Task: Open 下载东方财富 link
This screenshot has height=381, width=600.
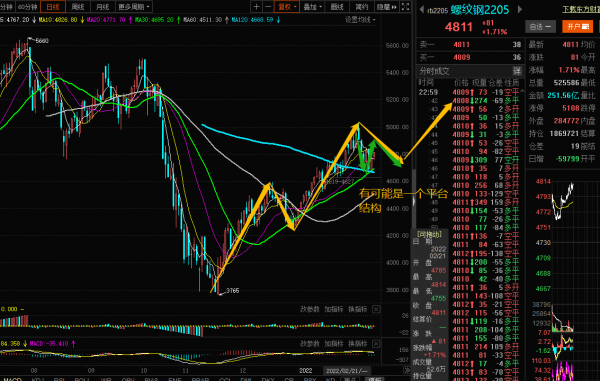Action: point(581,9)
